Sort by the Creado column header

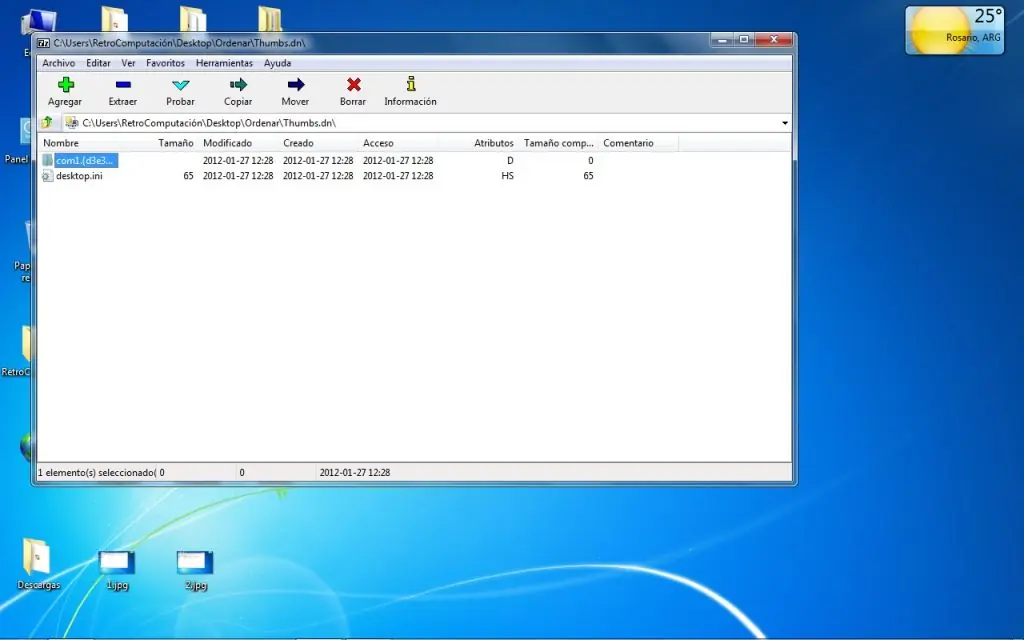point(319,143)
